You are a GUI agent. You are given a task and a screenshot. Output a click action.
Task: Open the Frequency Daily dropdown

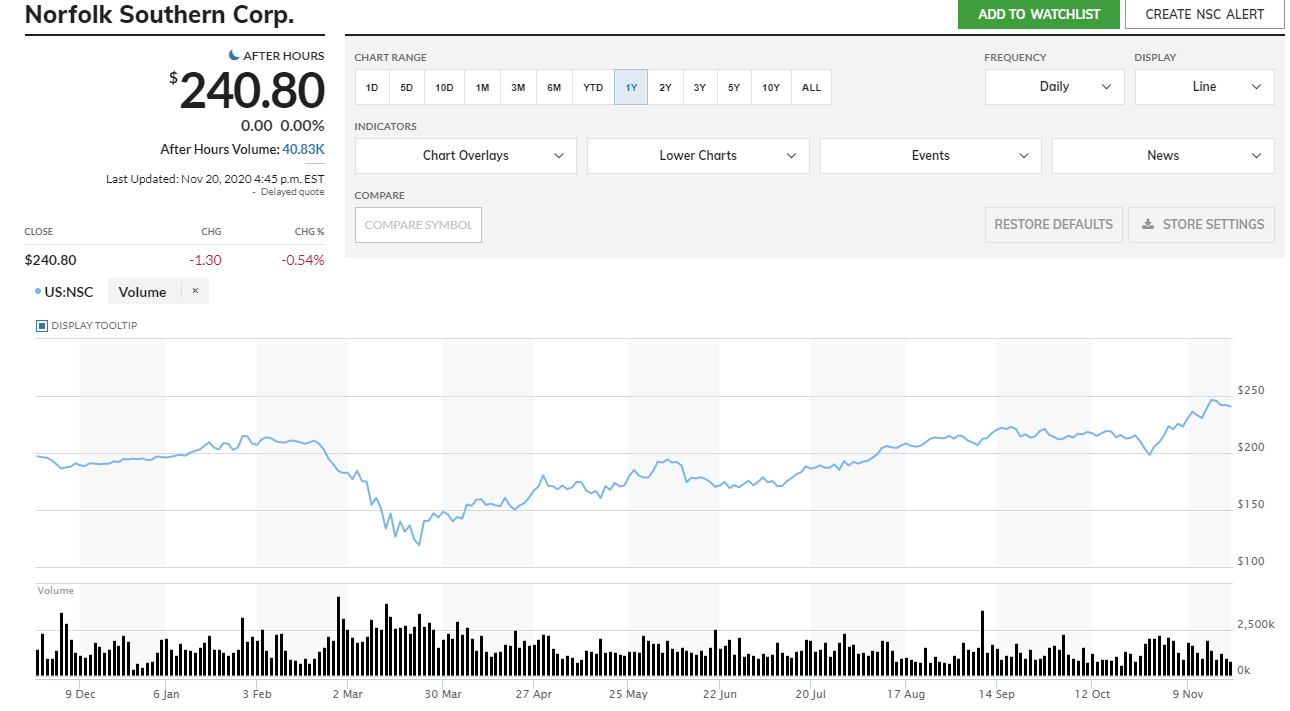point(1054,87)
